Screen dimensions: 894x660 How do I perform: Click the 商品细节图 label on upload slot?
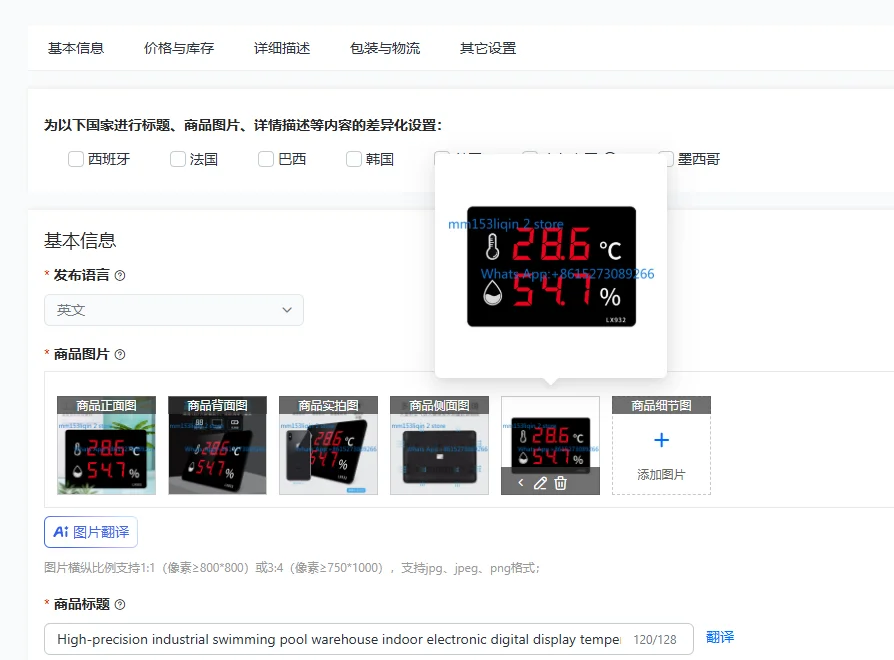pyautogui.click(x=661, y=405)
